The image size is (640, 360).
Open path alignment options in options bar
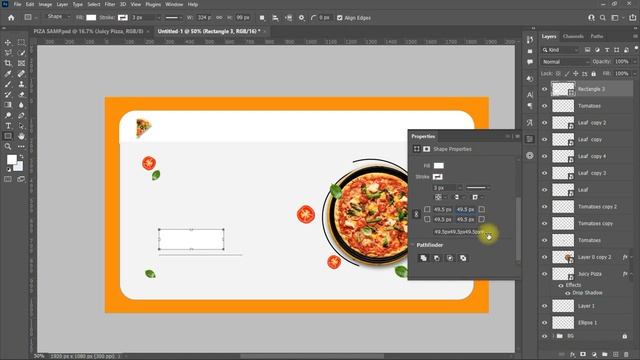click(276, 18)
